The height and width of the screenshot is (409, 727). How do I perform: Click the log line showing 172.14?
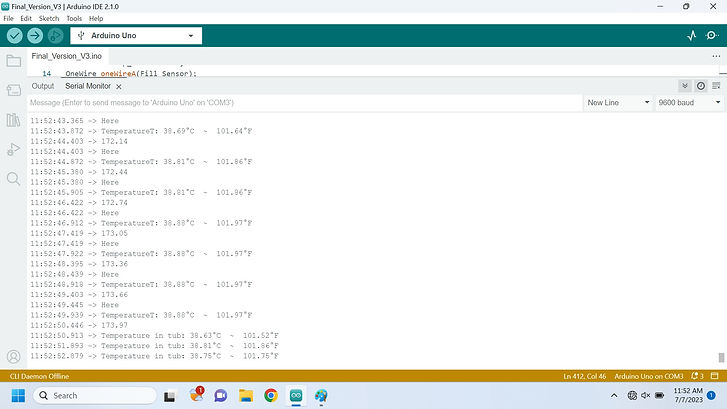click(79, 141)
